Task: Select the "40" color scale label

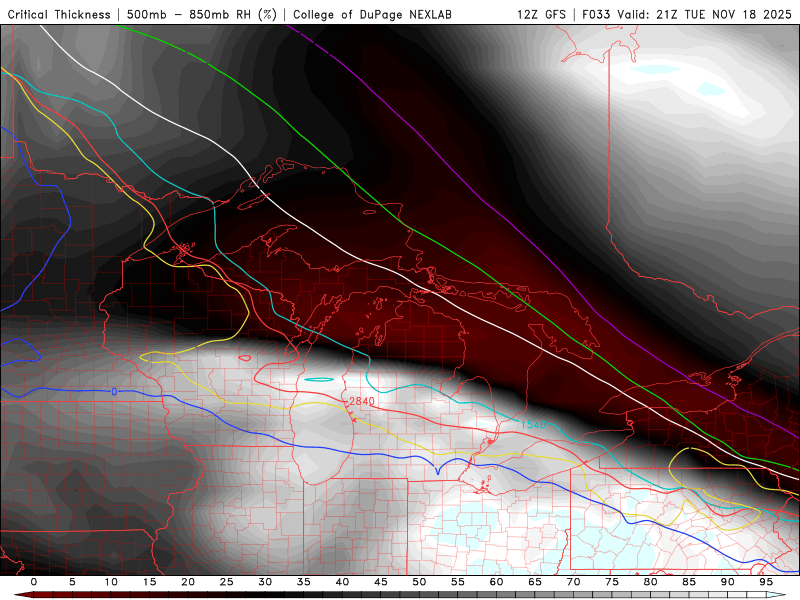Action: click(x=342, y=582)
